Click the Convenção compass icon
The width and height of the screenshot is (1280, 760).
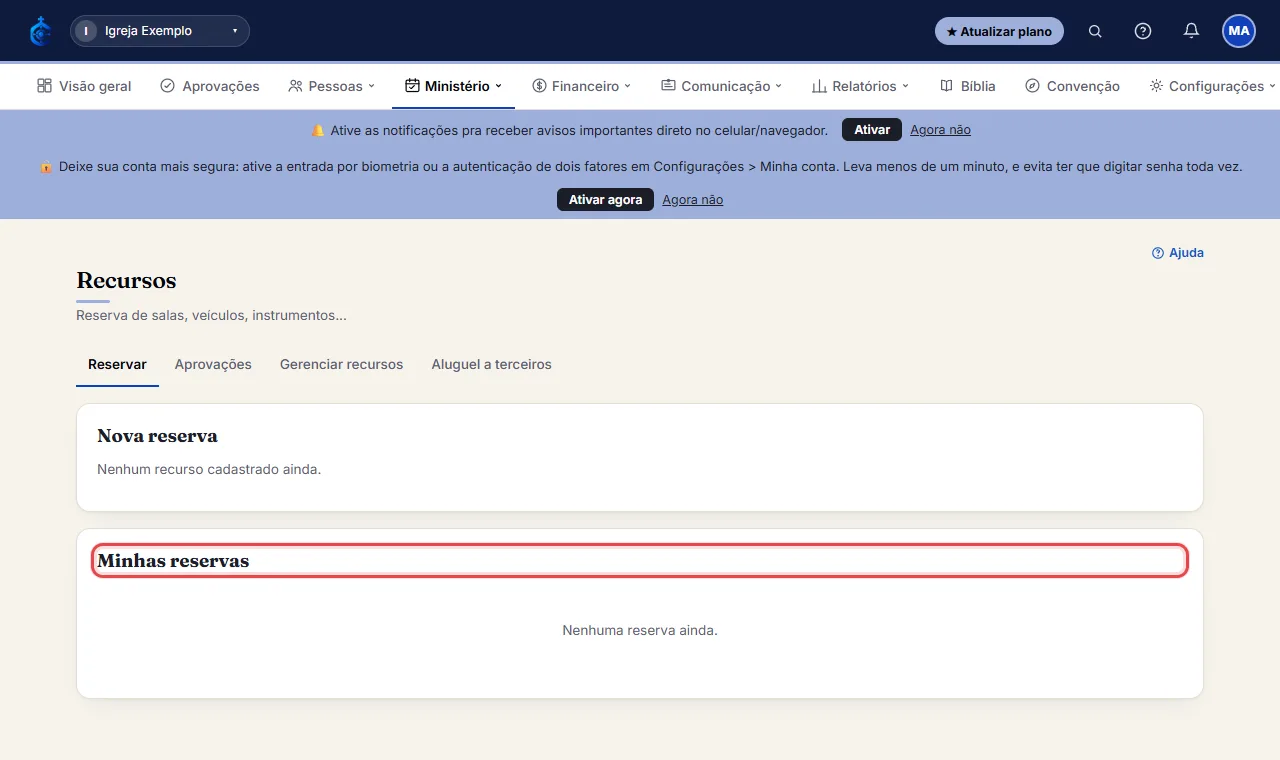click(x=1032, y=86)
